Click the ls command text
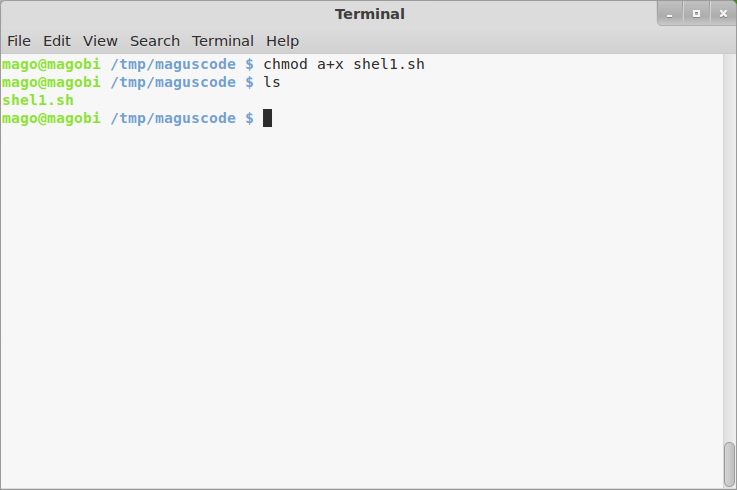This screenshot has height=490, width=737. point(272,82)
